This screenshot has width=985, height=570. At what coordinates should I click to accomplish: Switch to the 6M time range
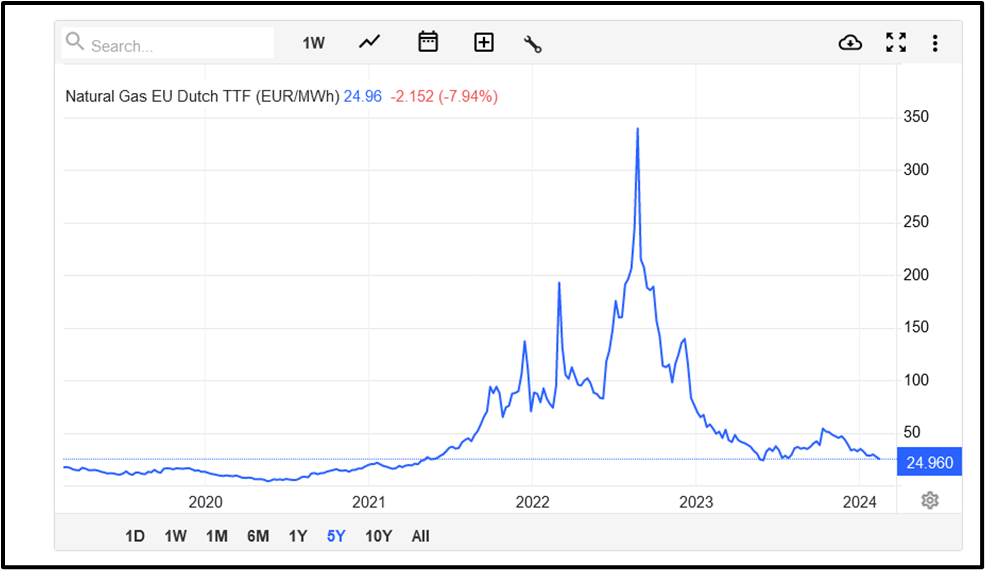(258, 536)
